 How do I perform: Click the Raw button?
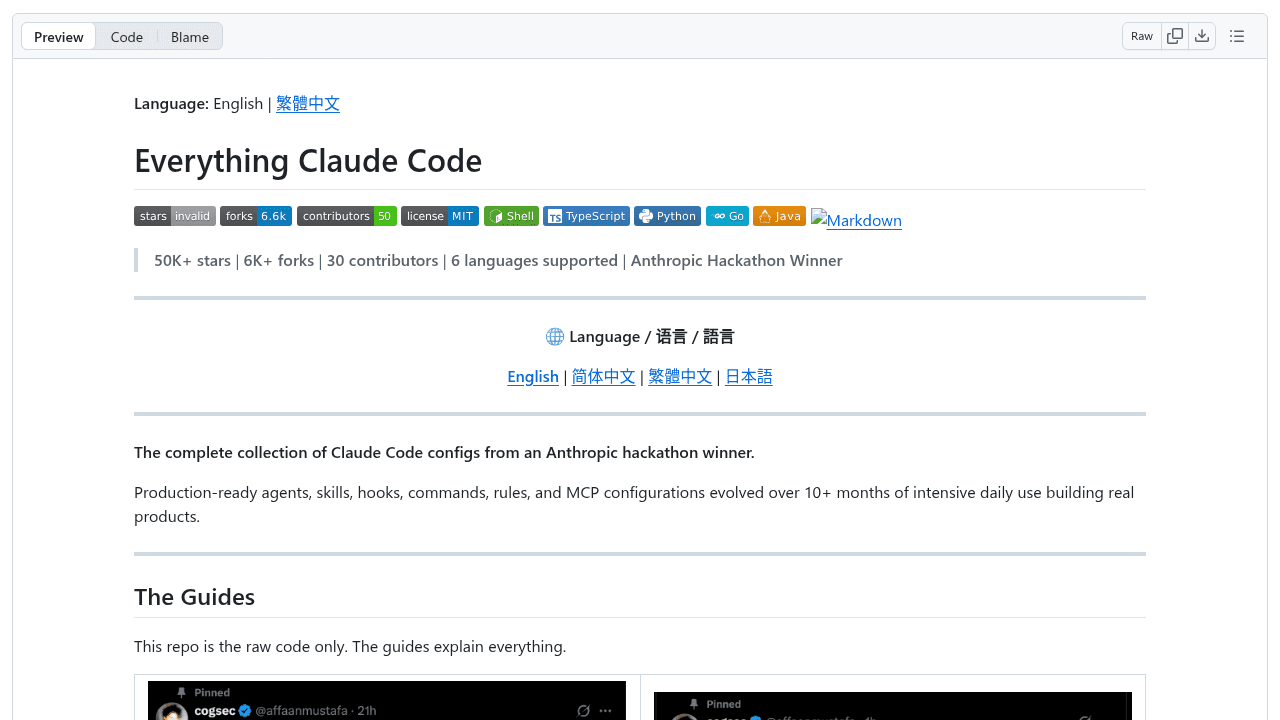pyautogui.click(x=1141, y=35)
